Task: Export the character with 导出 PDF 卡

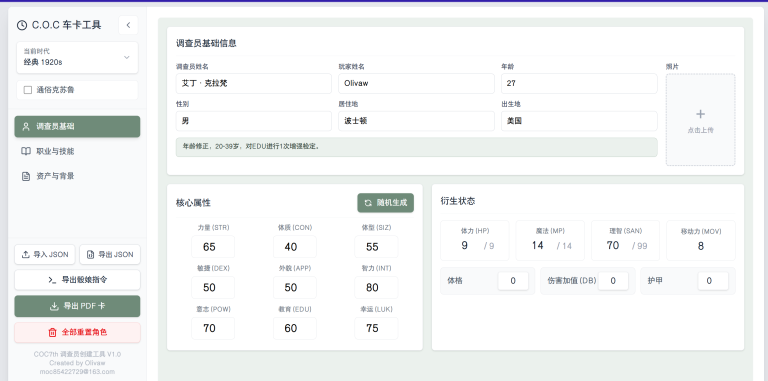Action: 77,306
